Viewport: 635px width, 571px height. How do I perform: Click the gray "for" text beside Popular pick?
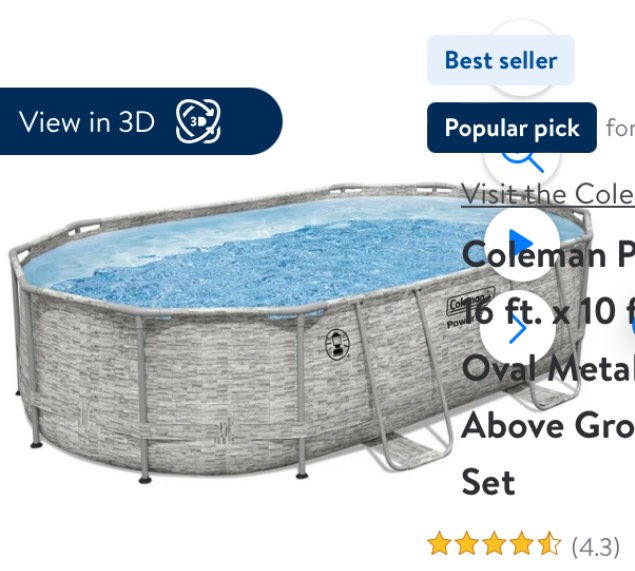pos(620,128)
